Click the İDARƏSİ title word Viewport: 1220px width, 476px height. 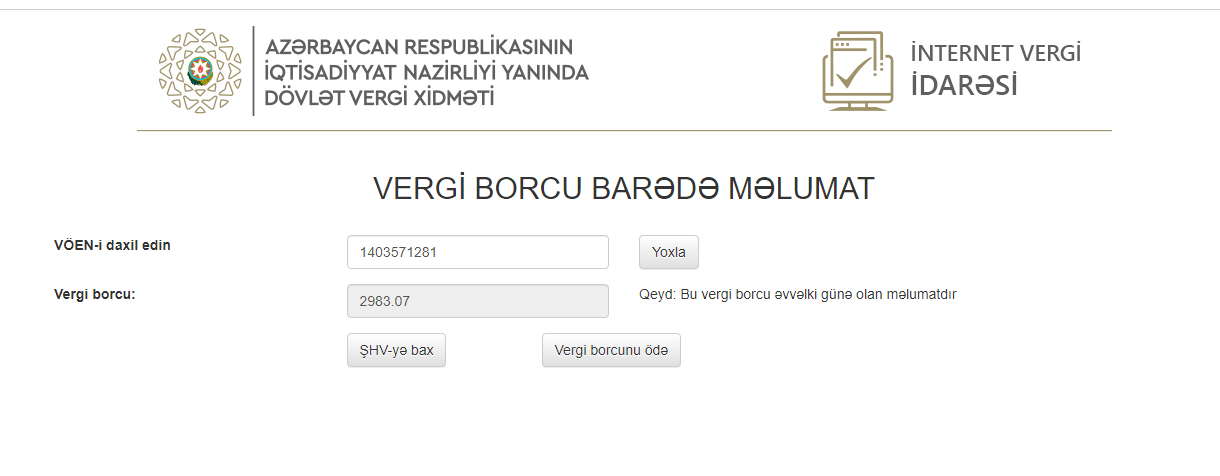[x=964, y=85]
